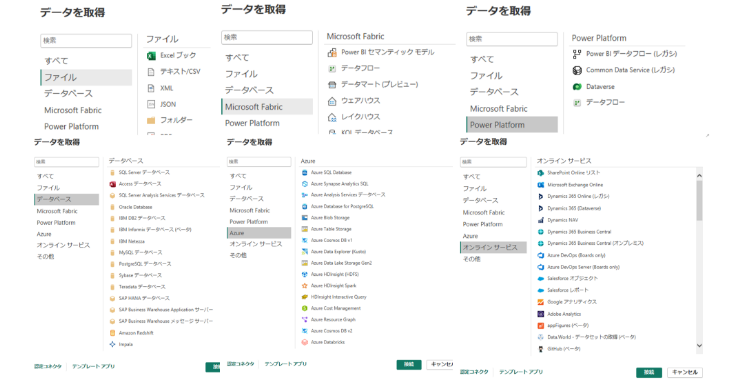Screen dimensions: 736x383
Task: Select Power BI セマンティック モデル icon
Action: click(332, 53)
